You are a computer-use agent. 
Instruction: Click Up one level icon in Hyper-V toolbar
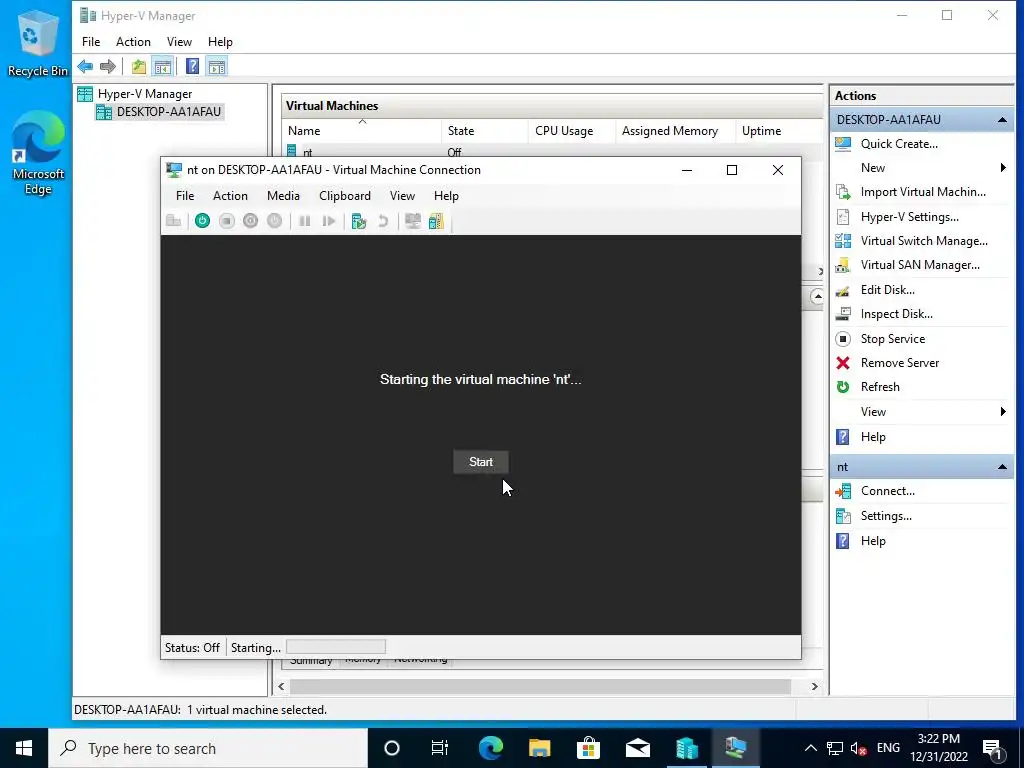pos(138,66)
